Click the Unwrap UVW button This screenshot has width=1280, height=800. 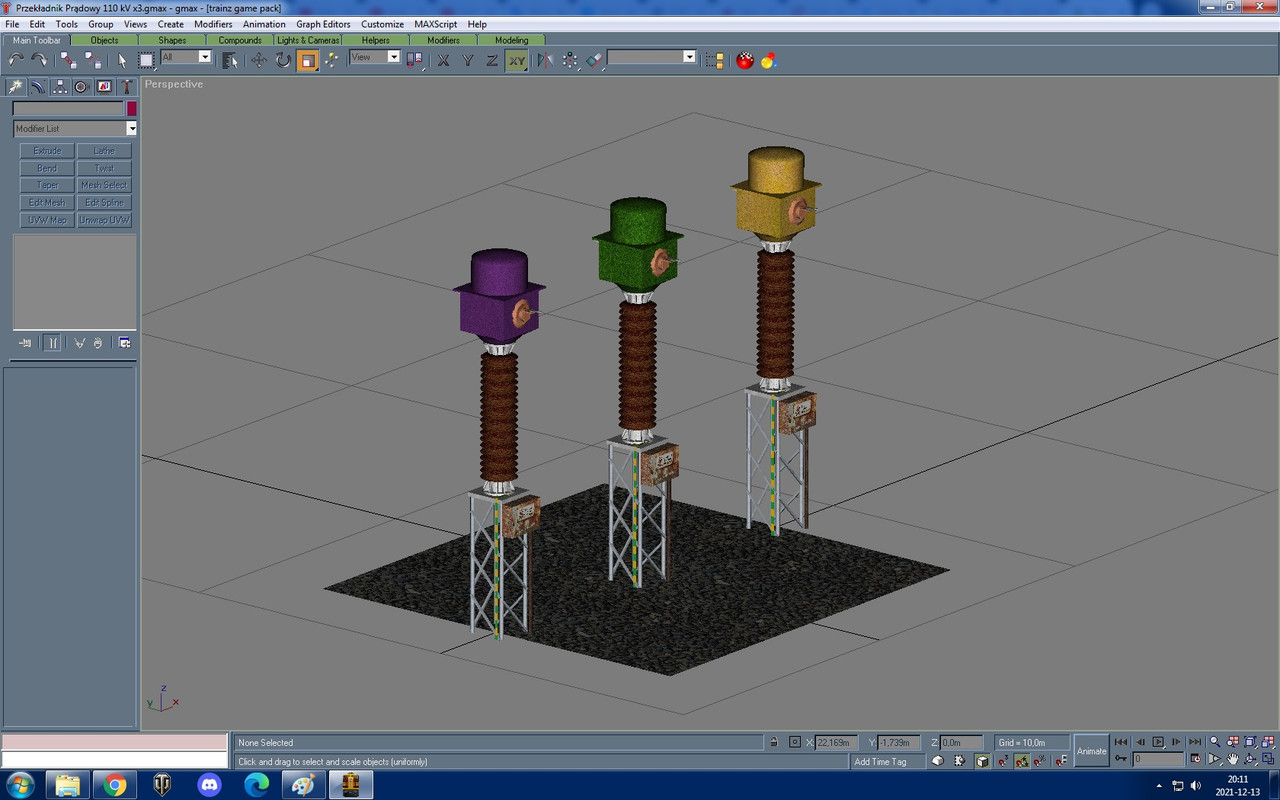click(x=104, y=220)
